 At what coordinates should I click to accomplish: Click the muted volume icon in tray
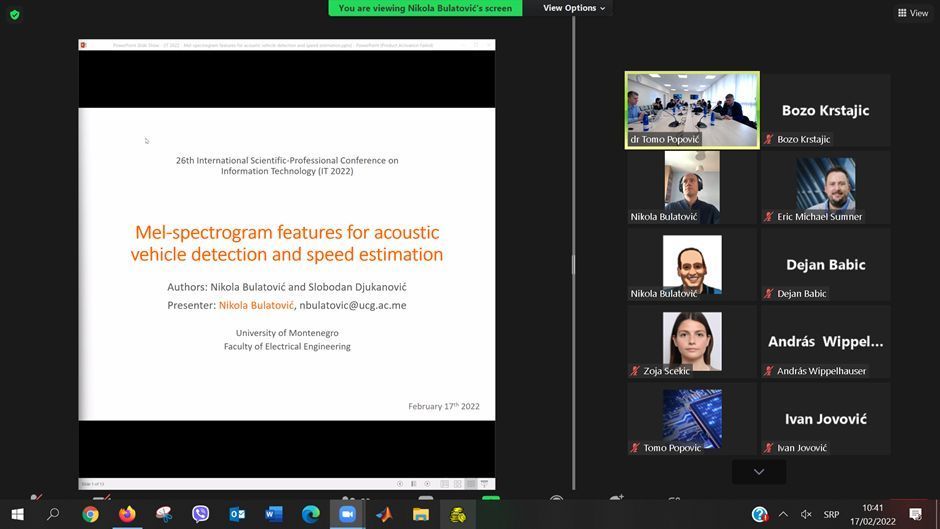coord(805,514)
